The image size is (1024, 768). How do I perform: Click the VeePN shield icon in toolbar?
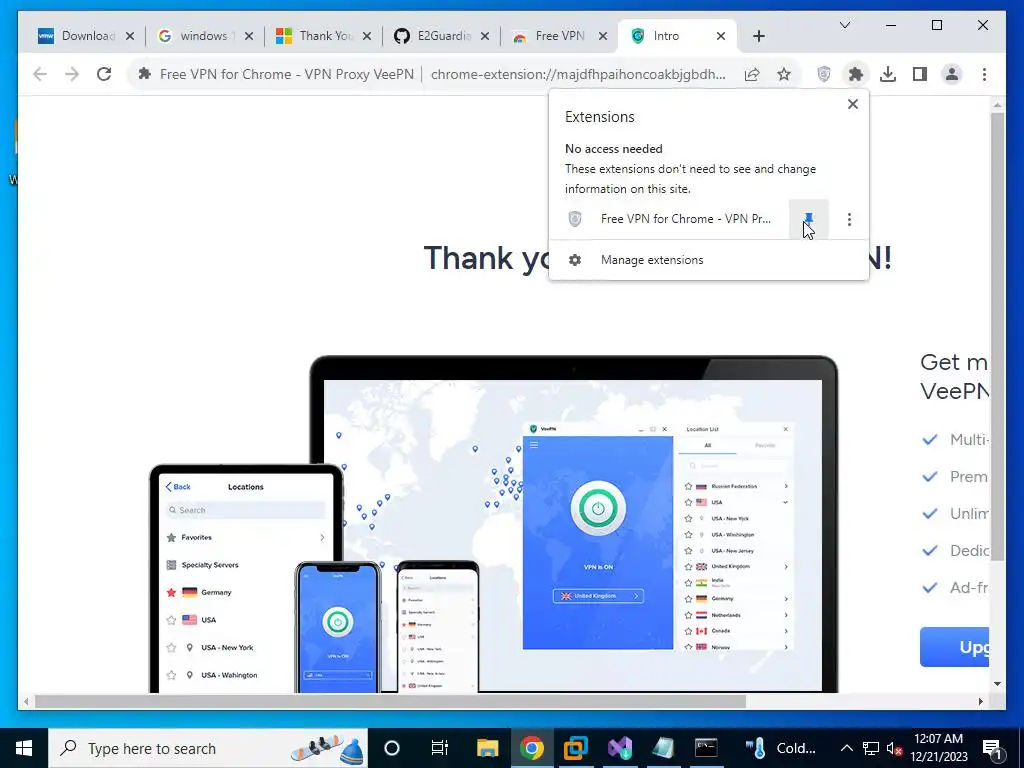pyautogui.click(x=824, y=74)
